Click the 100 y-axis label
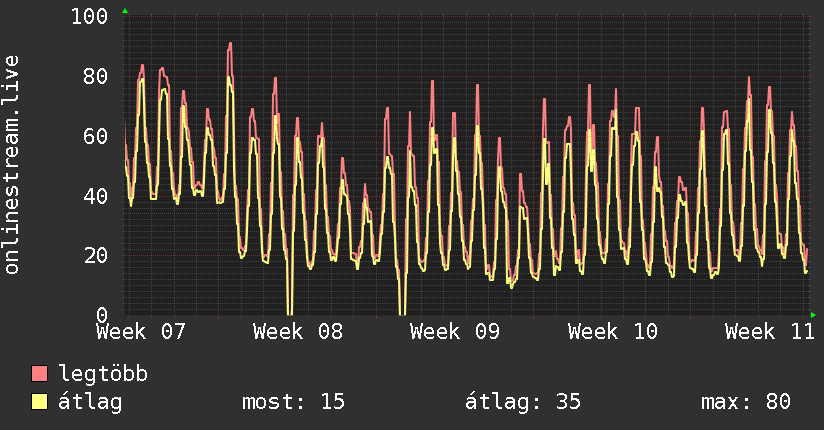 coord(89,16)
